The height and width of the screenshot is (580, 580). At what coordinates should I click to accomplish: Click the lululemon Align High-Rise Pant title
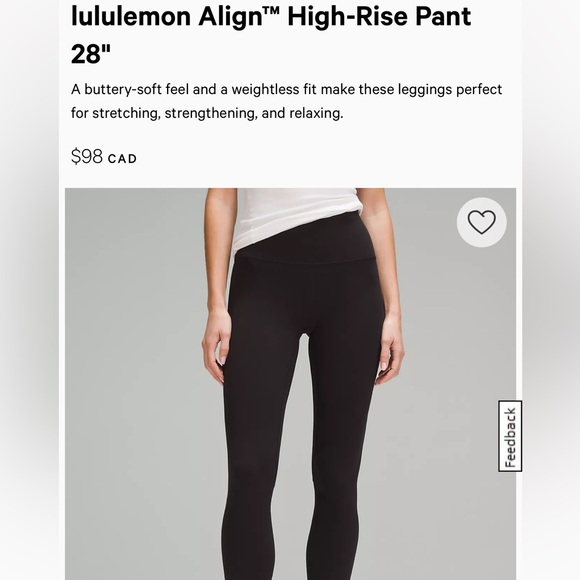coord(271,34)
